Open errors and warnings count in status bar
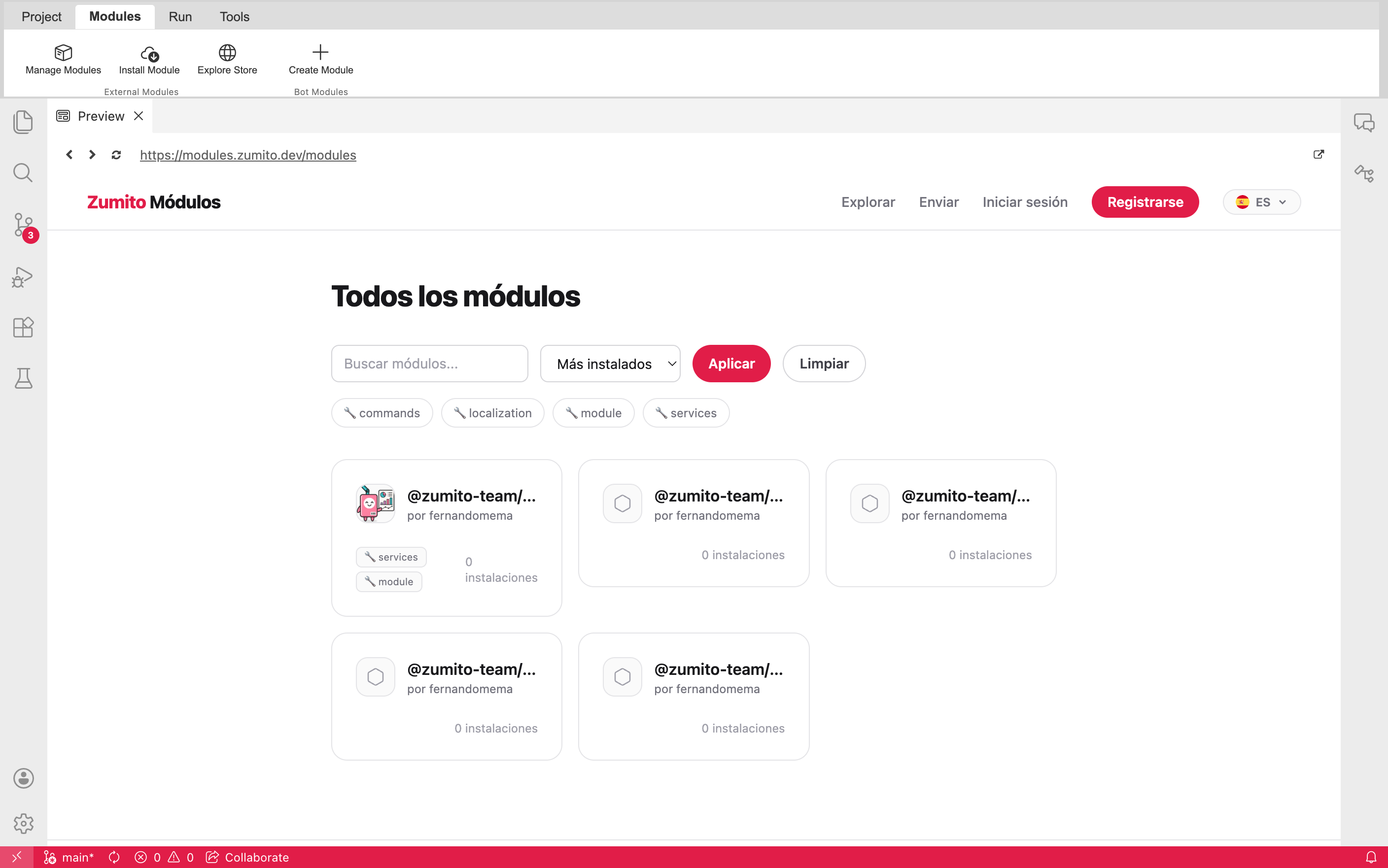This screenshot has height=868, width=1388. [x=164, y=857]
